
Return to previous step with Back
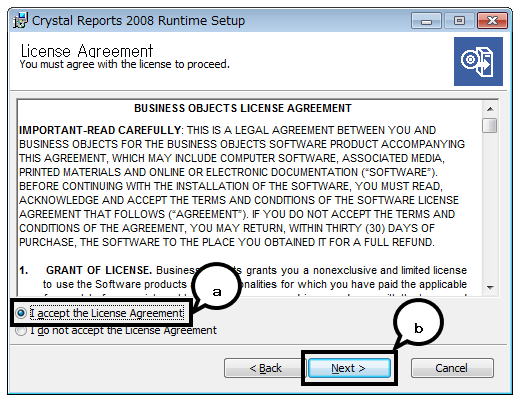(265, 368)
